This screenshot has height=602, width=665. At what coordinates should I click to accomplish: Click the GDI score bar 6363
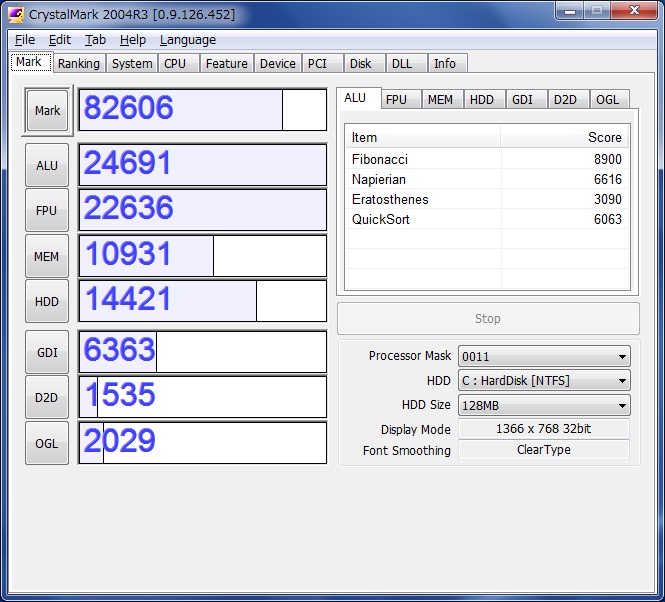tap(203, 352)
